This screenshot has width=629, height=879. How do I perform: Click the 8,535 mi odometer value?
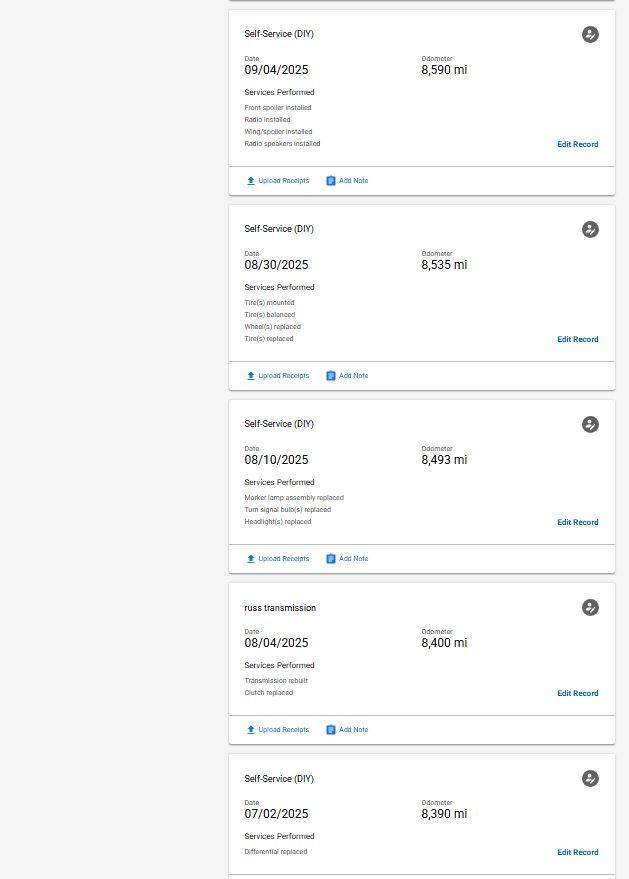click(x=444, y=265)
